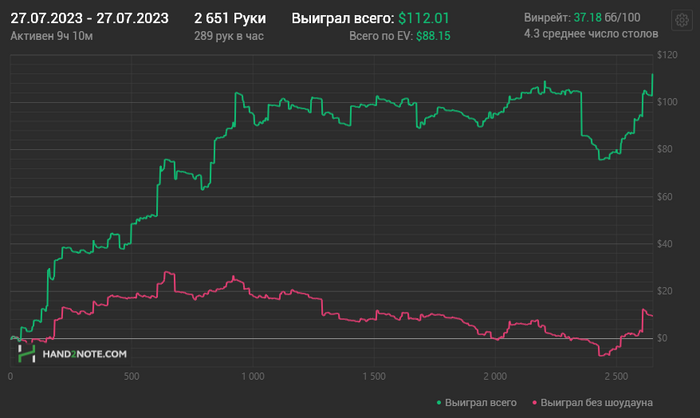Click the EV total value $88.15
The width and height of the screenshot is (700, 418).
tap(433, 36)
